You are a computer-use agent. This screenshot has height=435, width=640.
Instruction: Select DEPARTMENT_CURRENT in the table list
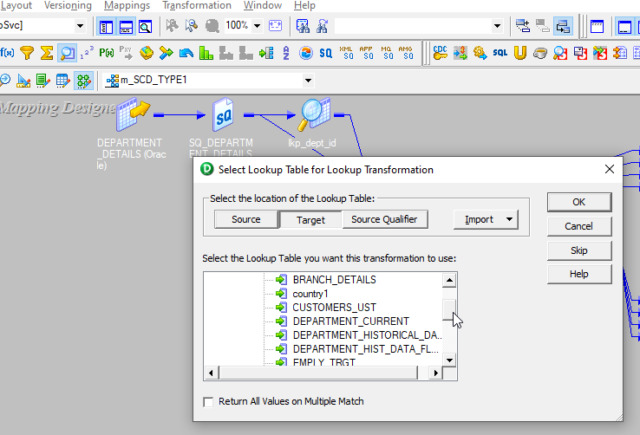click(336, 321)
